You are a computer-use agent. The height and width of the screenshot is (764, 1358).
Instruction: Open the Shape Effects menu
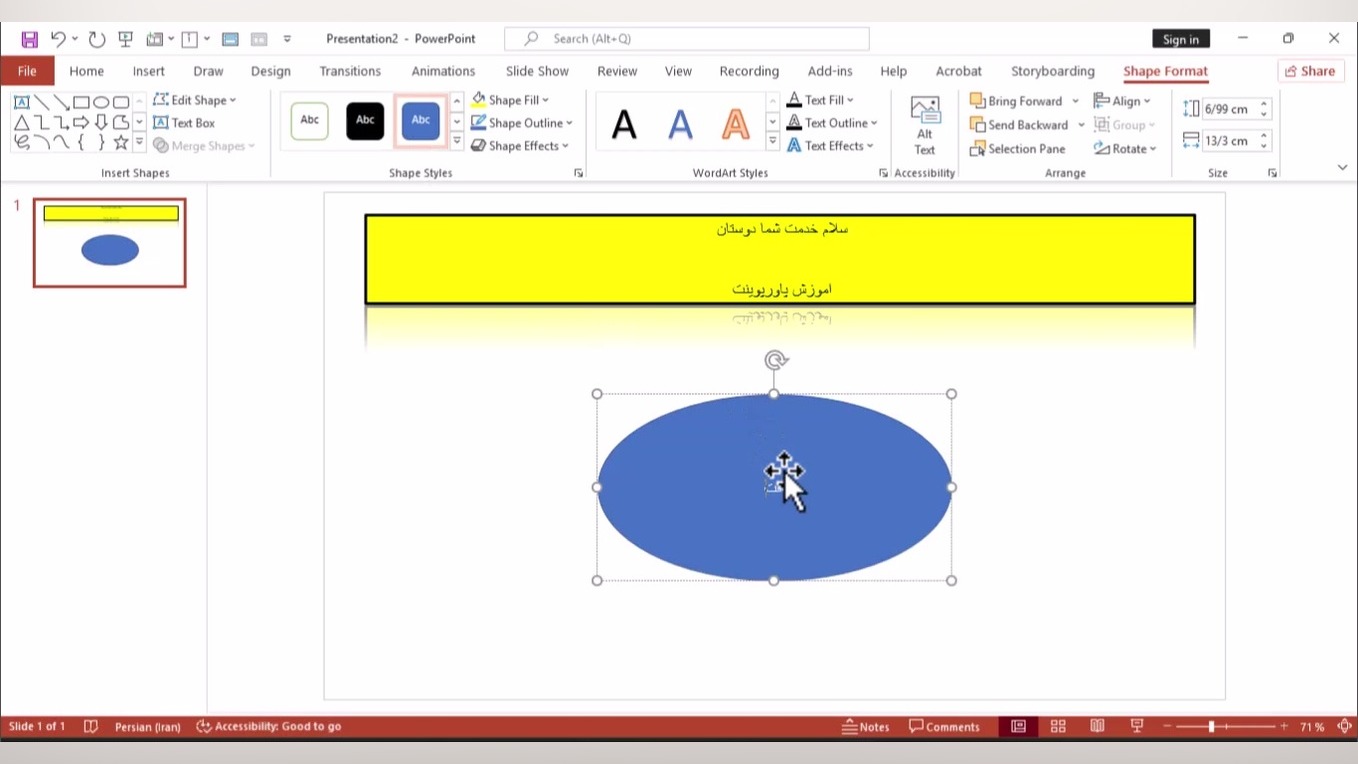(x=519, y=146)
